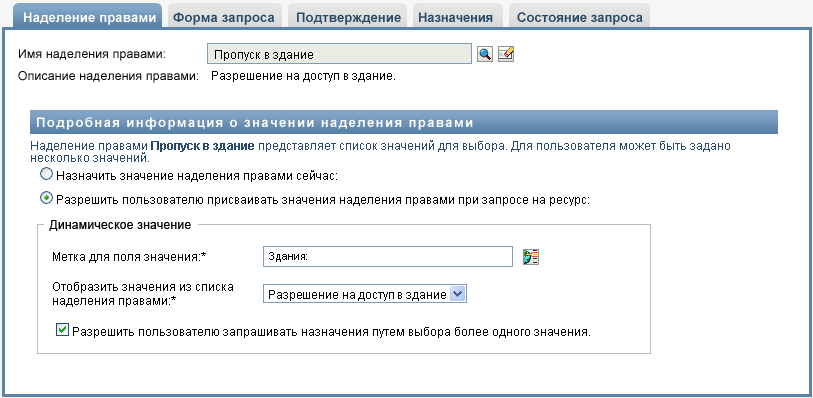Select radio Назначить значение наделения правами сейчас

pyautogui.click(x=47, y=175)
